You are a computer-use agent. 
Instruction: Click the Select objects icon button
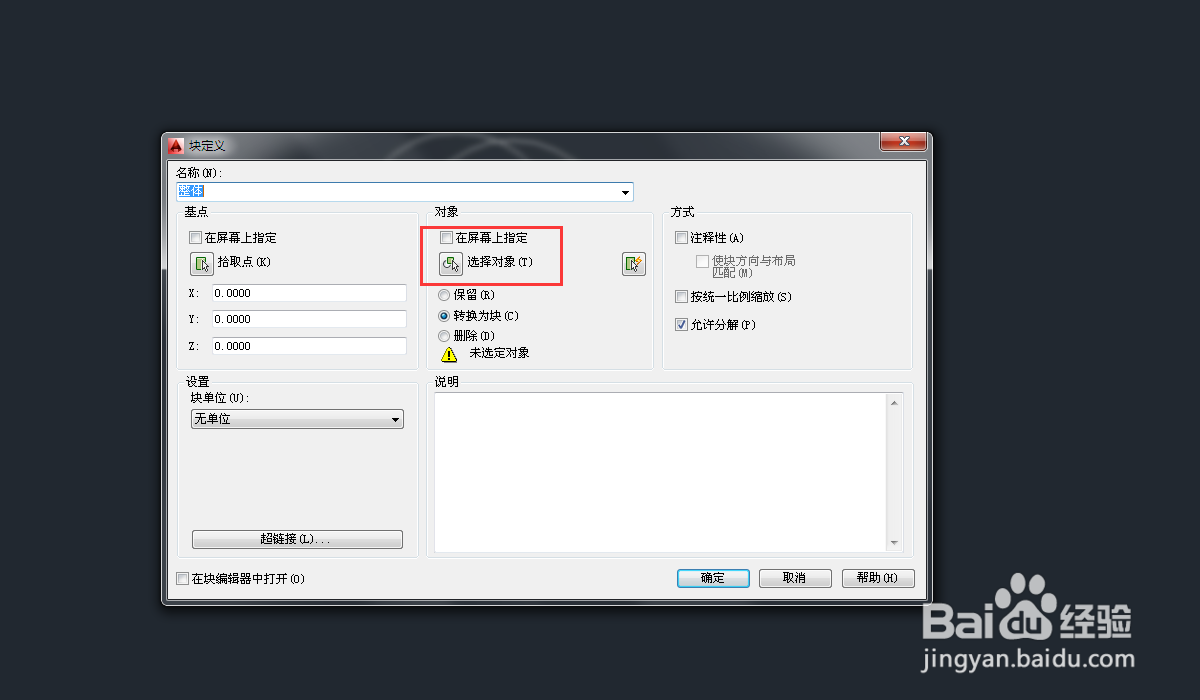(451, 263)
